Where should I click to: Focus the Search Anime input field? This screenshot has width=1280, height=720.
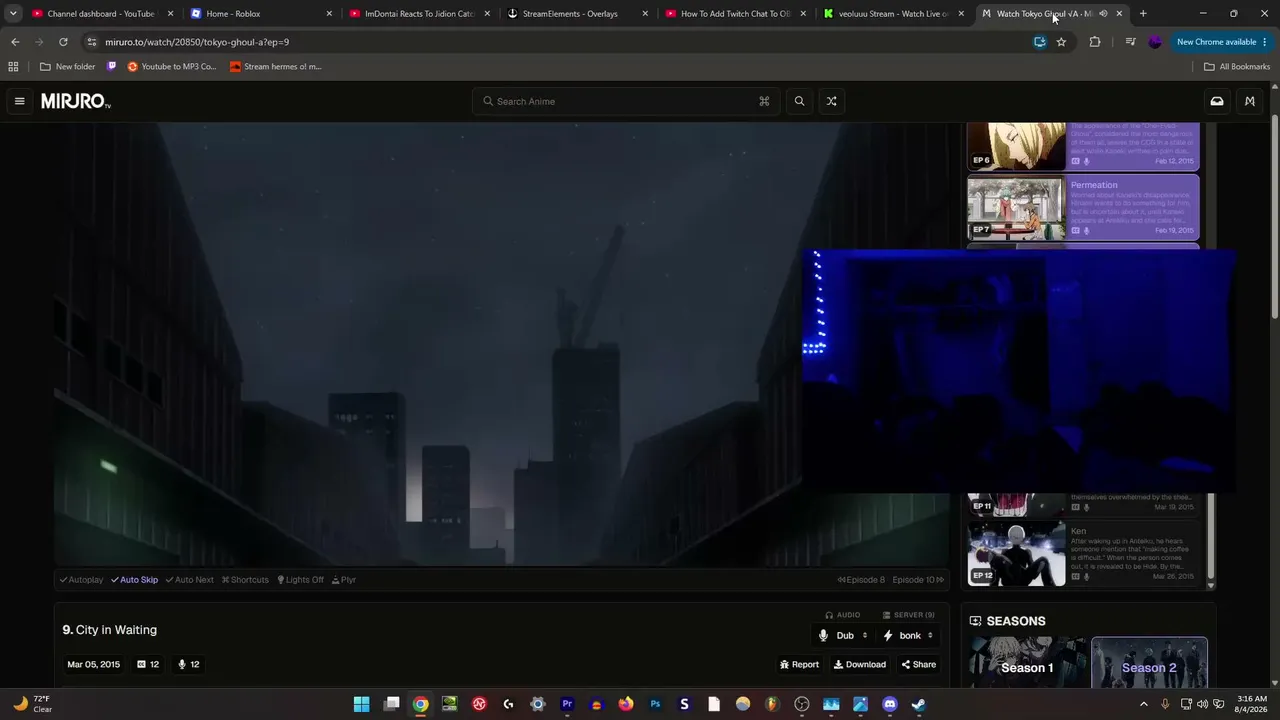coord(627,101)
